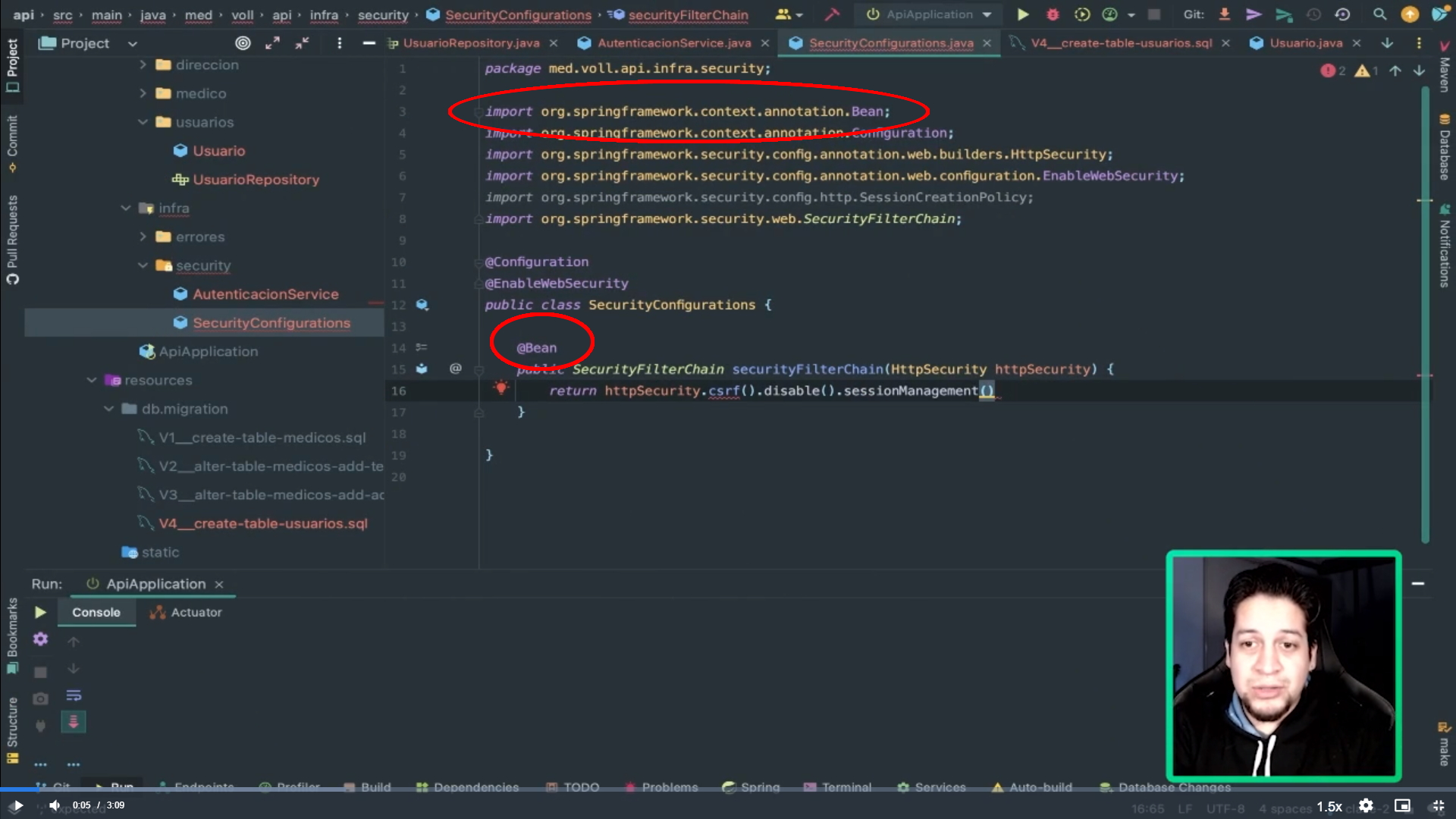1456x819 pixels.
Task: Toggle scroll to end in console
Action: click(74, 722)
